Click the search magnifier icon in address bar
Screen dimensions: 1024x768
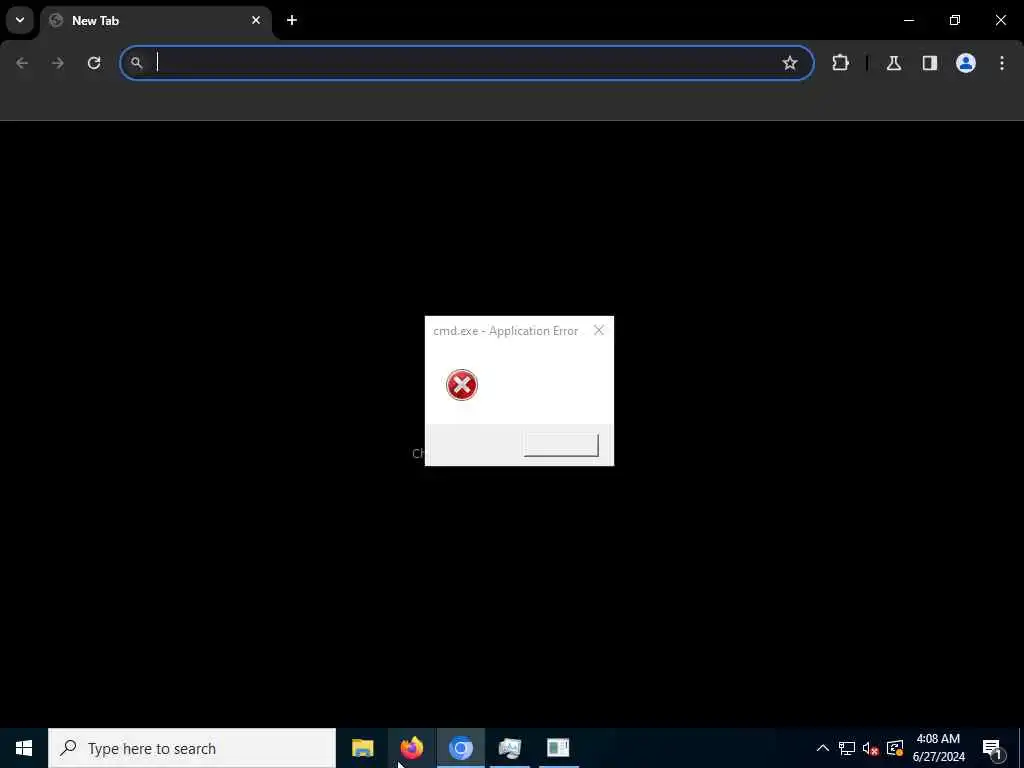136,63
